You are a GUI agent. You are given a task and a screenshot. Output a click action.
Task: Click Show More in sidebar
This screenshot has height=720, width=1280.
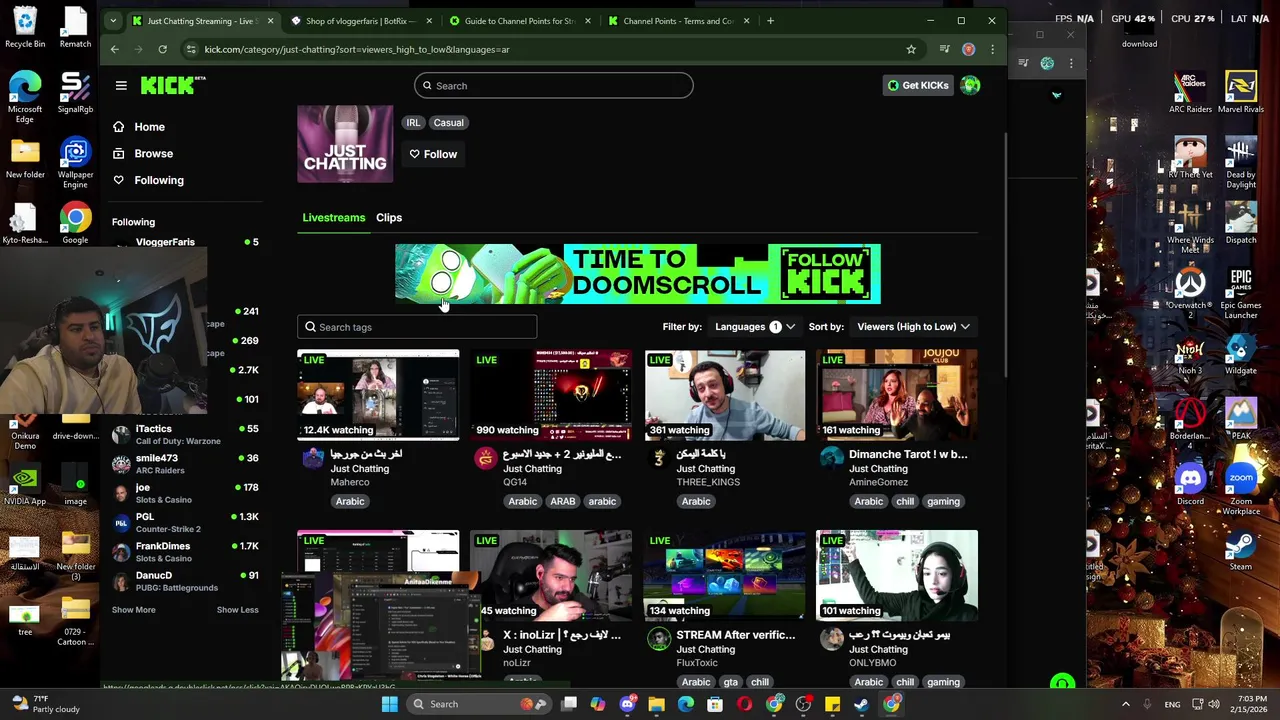[x=133, y=610]
